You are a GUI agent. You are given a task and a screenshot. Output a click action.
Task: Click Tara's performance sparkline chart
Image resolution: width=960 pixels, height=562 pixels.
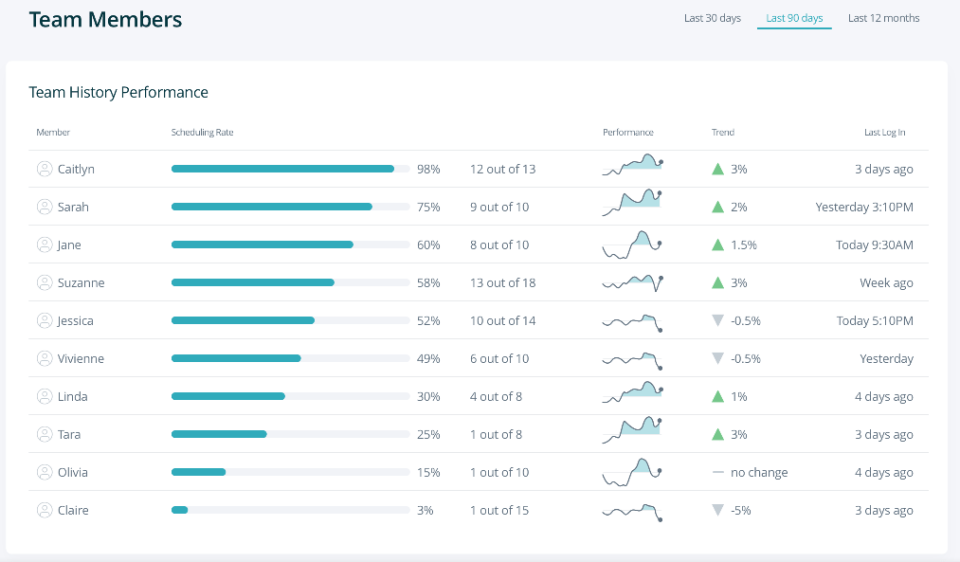tap(632, 431)
